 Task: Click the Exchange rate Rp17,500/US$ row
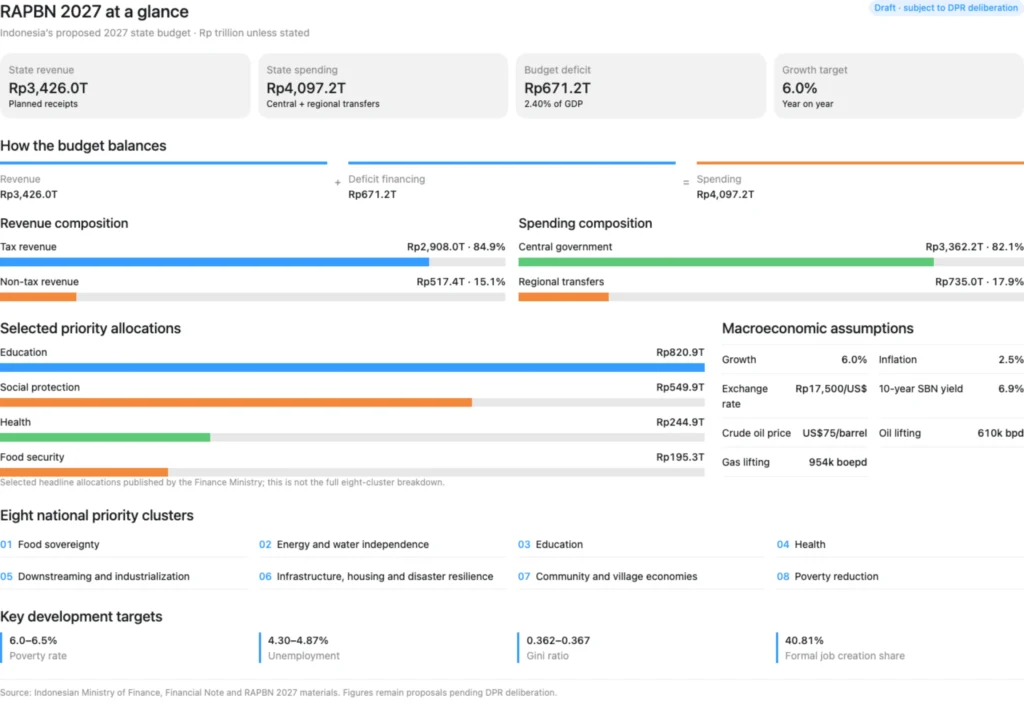794,396
